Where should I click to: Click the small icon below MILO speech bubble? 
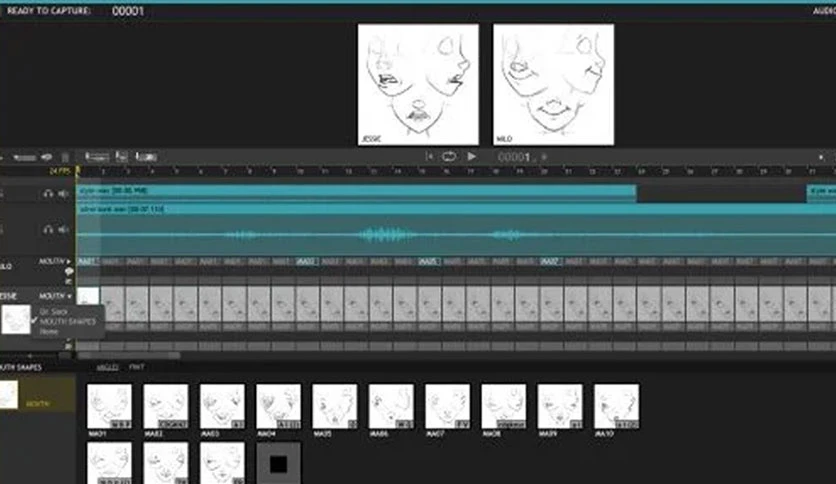click(68, 281)
